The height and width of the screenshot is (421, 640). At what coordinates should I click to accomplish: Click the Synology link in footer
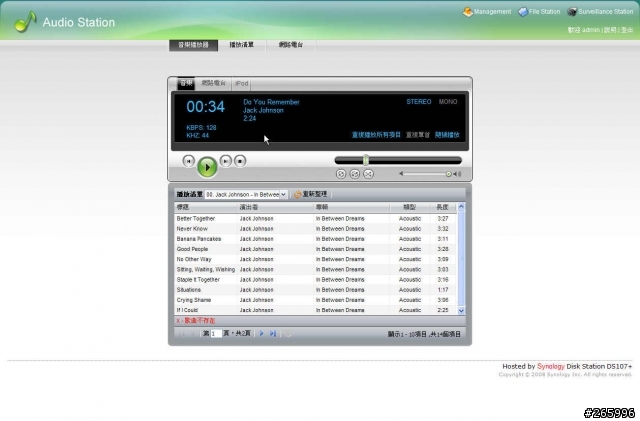[551, 366]
